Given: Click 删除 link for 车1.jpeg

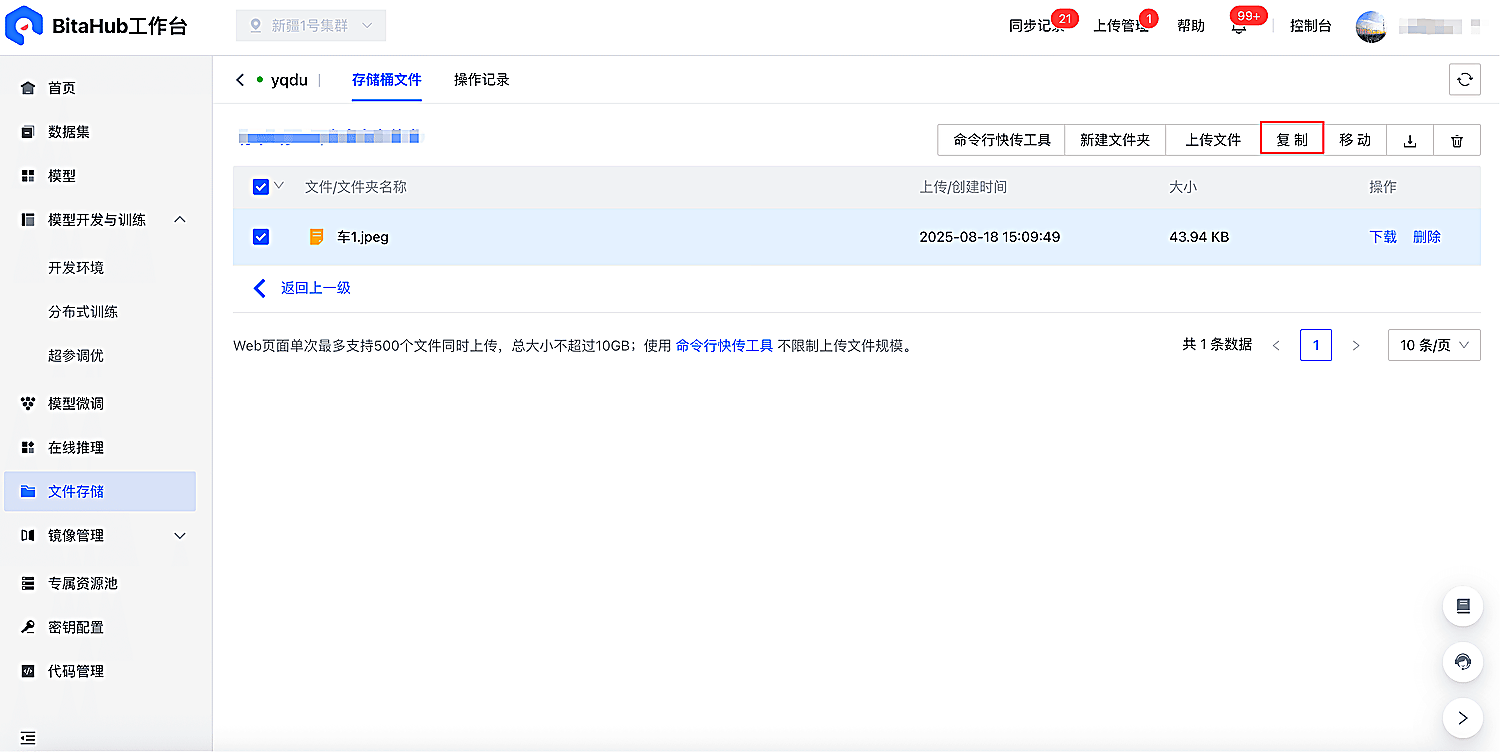Looking at the screenshot, I should pyautogui.click(x=1427, y=237).
